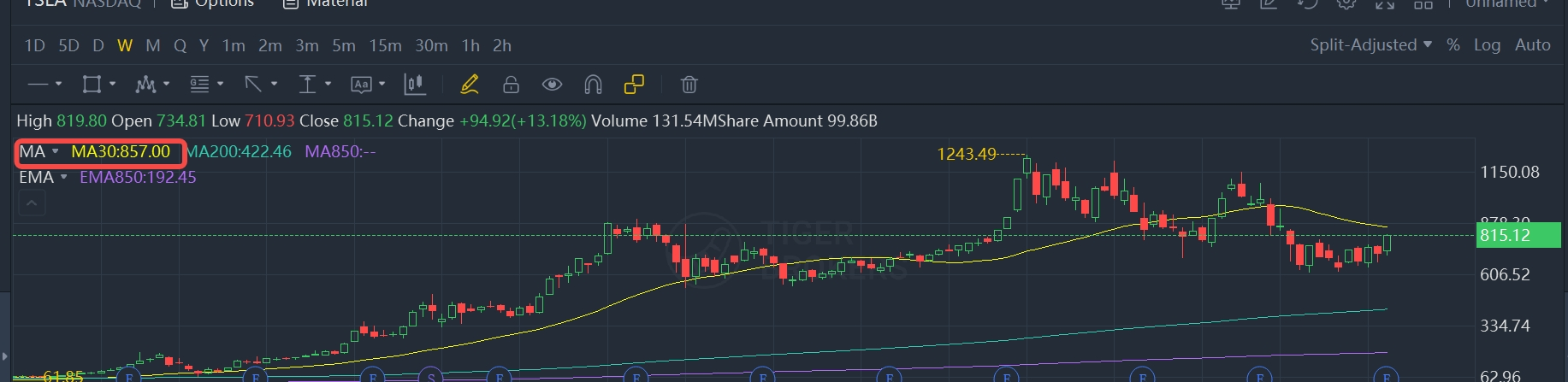Select the text annotation tool
Screen dimensions: 1568x382
[x=361, y=84]
